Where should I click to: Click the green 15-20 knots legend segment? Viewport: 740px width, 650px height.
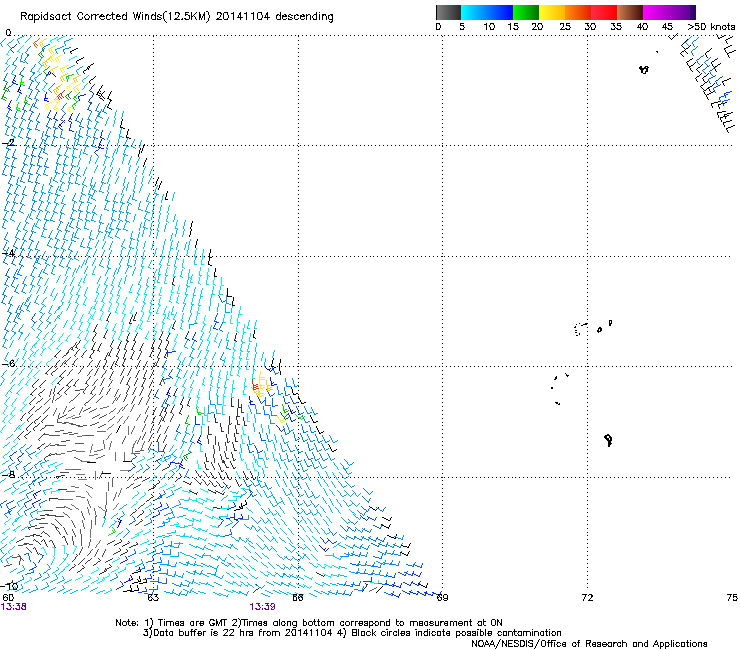[x=526, y=12]
